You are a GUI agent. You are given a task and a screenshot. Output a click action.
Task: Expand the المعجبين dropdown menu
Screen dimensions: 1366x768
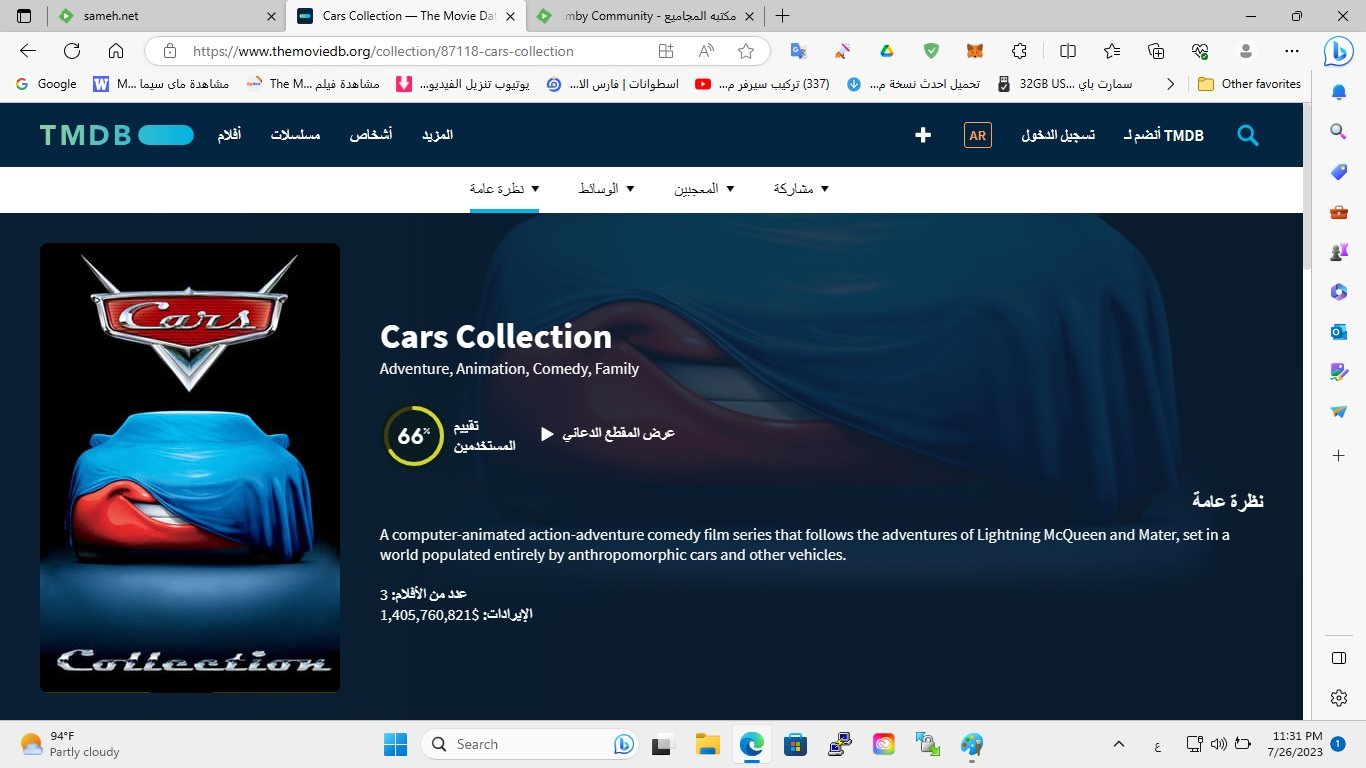704,189
